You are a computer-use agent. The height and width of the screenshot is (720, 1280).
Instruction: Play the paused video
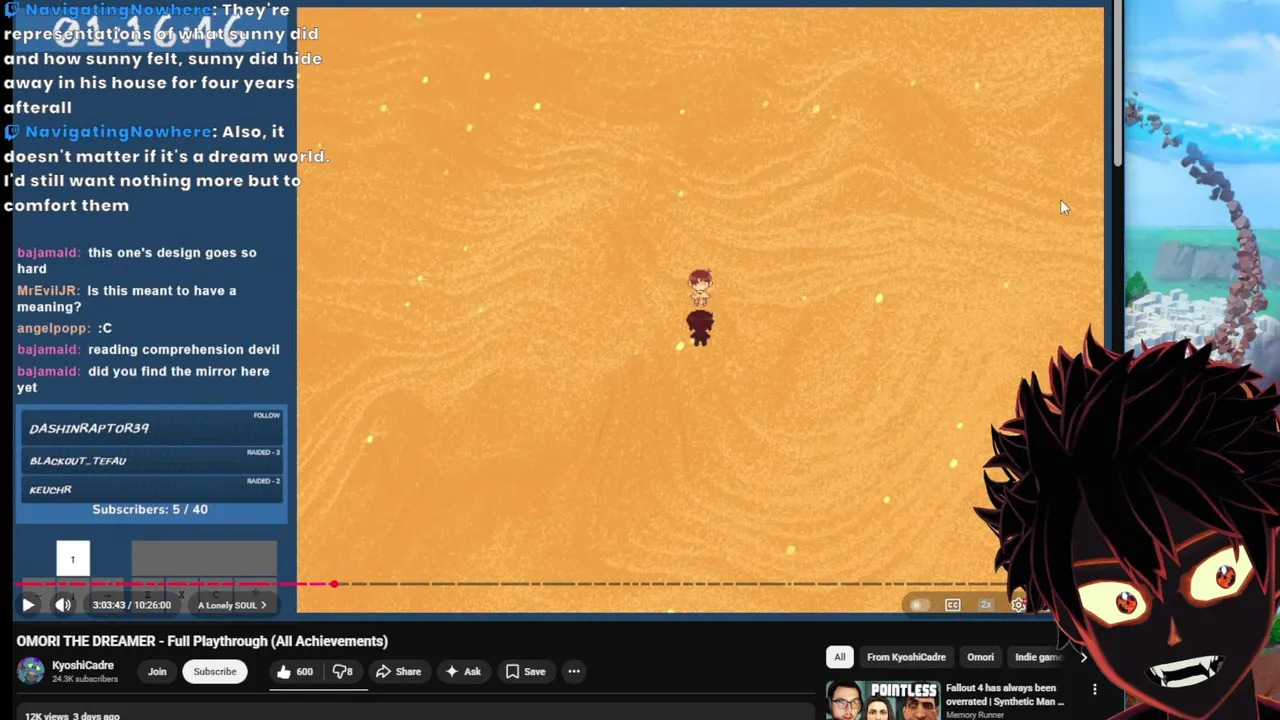(28, 605)
